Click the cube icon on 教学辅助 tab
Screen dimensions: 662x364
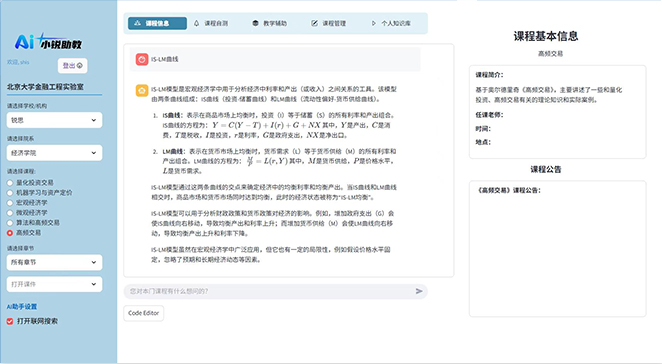click(255, 23)
